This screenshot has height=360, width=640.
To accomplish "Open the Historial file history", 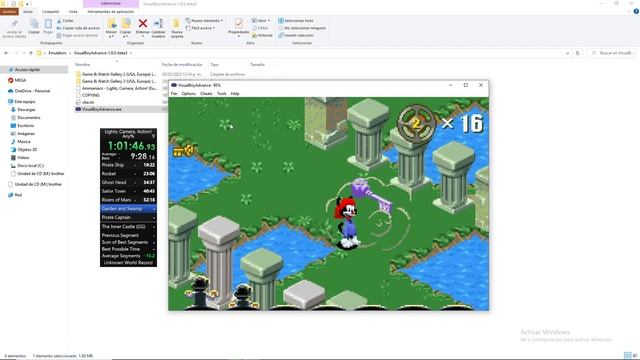I will (x=262, y=36).
